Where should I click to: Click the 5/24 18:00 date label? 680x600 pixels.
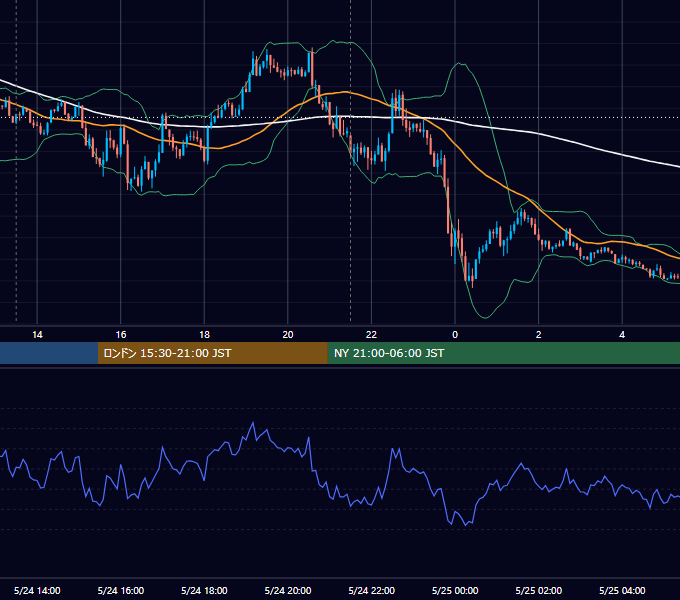pyautogui.click(x=204, y=590)
